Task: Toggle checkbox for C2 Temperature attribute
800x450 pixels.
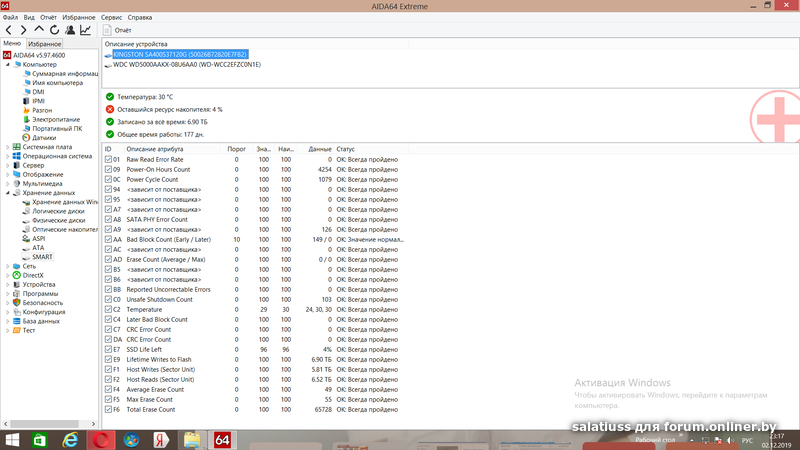Action: (x=108, y=309)
